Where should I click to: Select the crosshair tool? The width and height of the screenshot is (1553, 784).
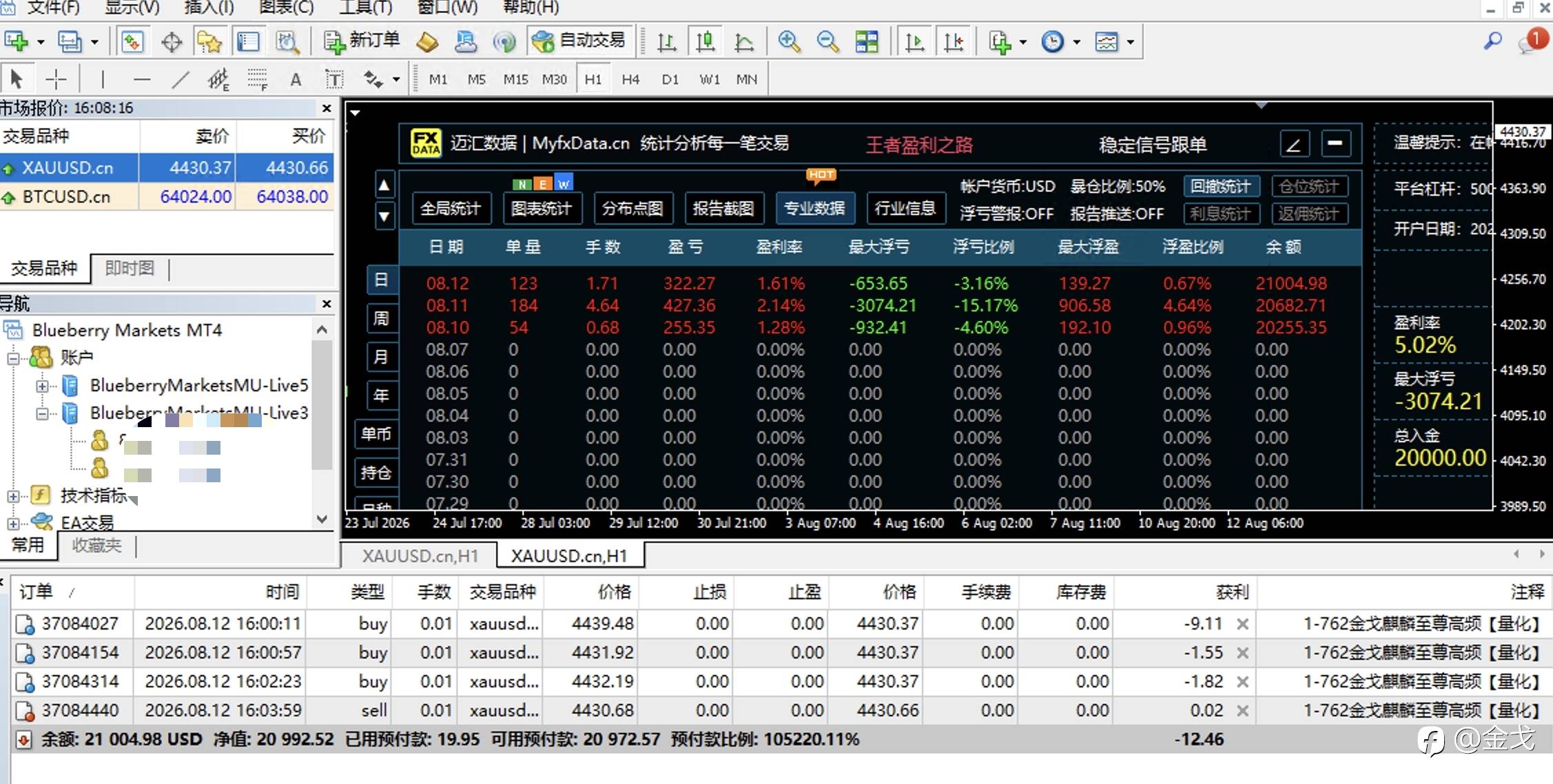[x=56, y=79]
